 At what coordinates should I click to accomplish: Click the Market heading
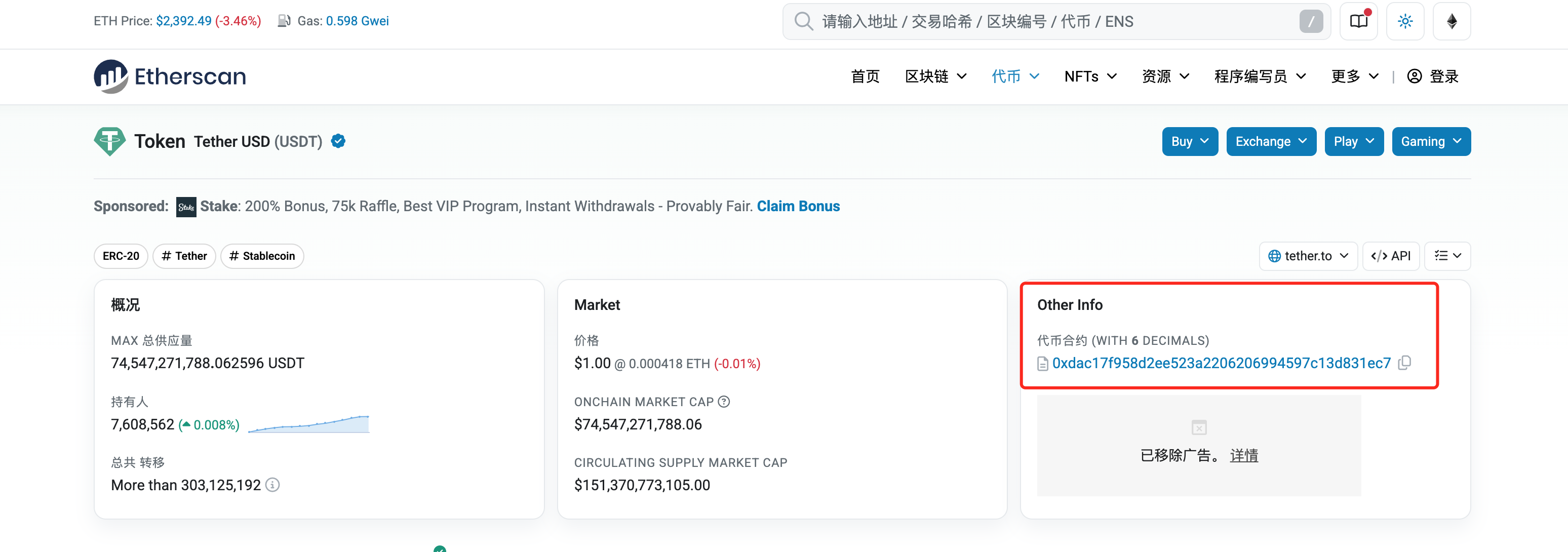click(x=597, y=305)
